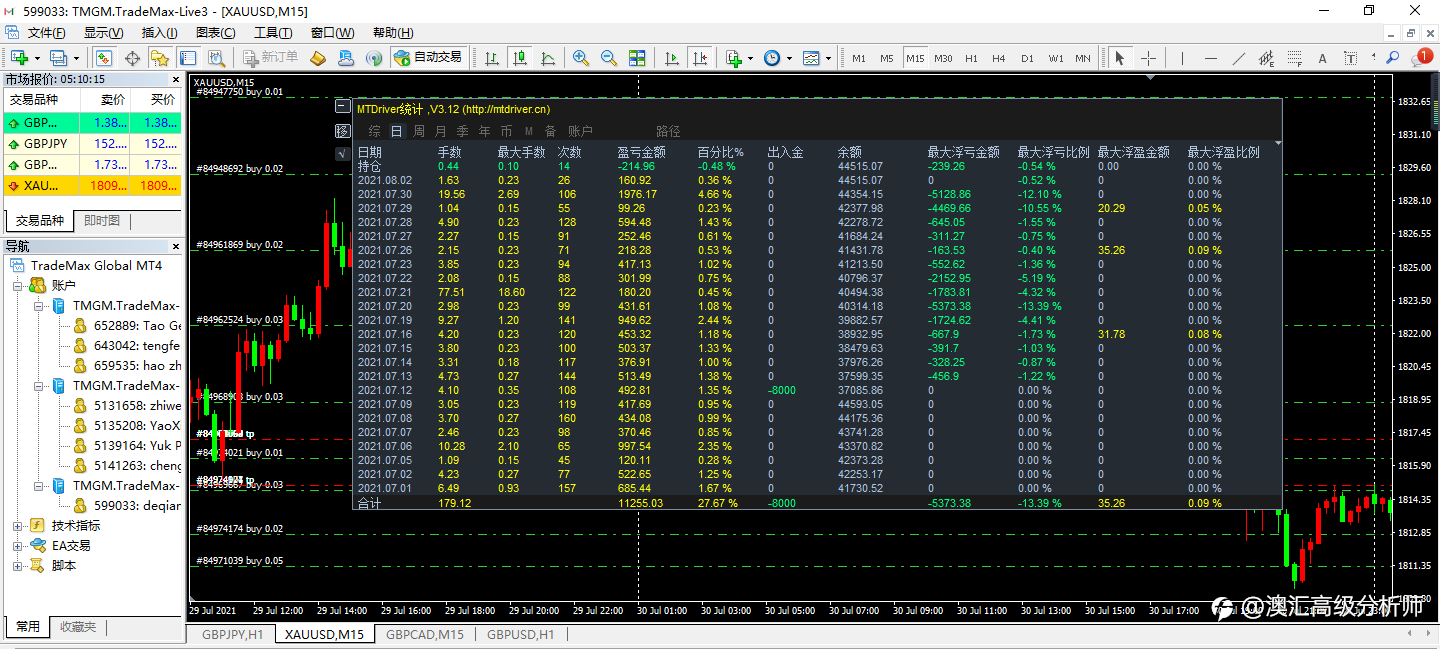This screenshot has height=649, width=1440.
Task: Toggle the Terminal panel icon
Action: 189,58
